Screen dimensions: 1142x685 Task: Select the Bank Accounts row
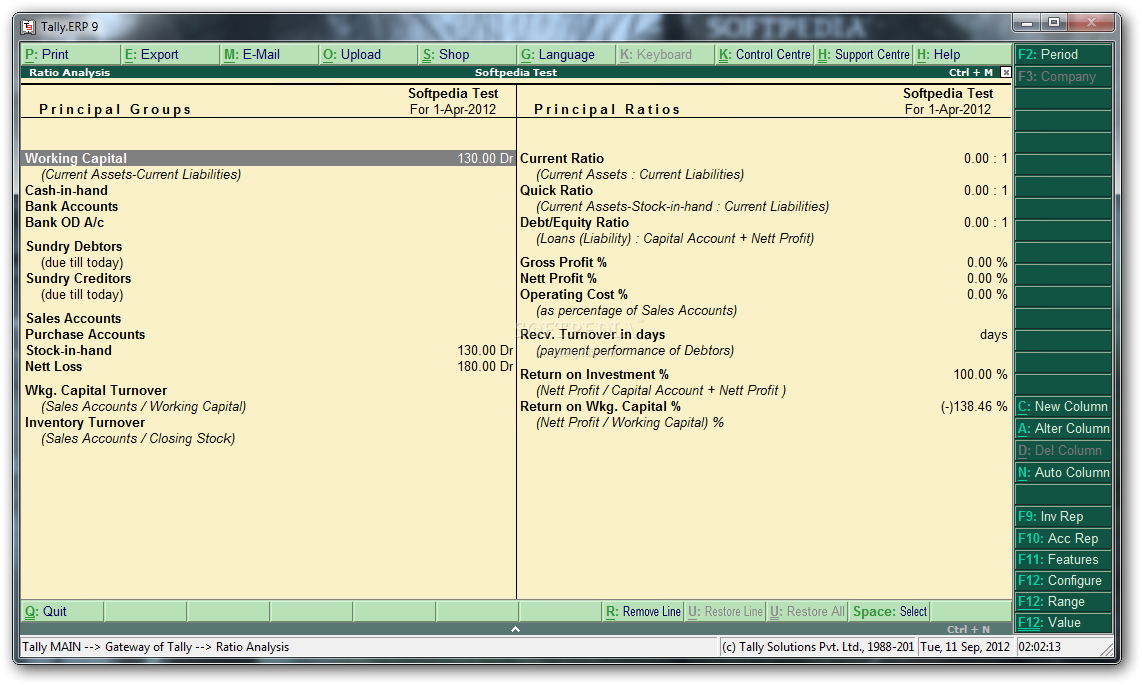tap(269, 207)
